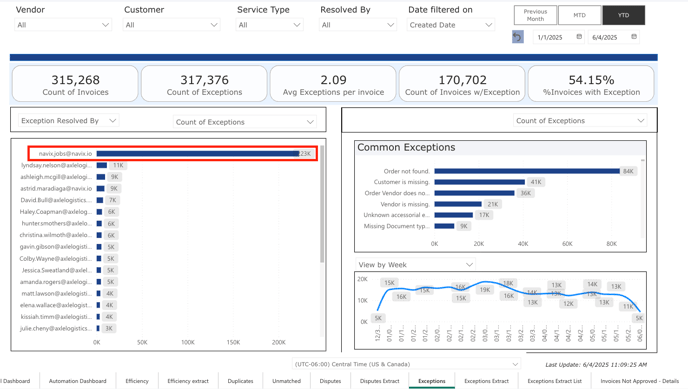Click the Jessica.Sweatland row label
Screen dimensions: 688x389
coord(57,270)
